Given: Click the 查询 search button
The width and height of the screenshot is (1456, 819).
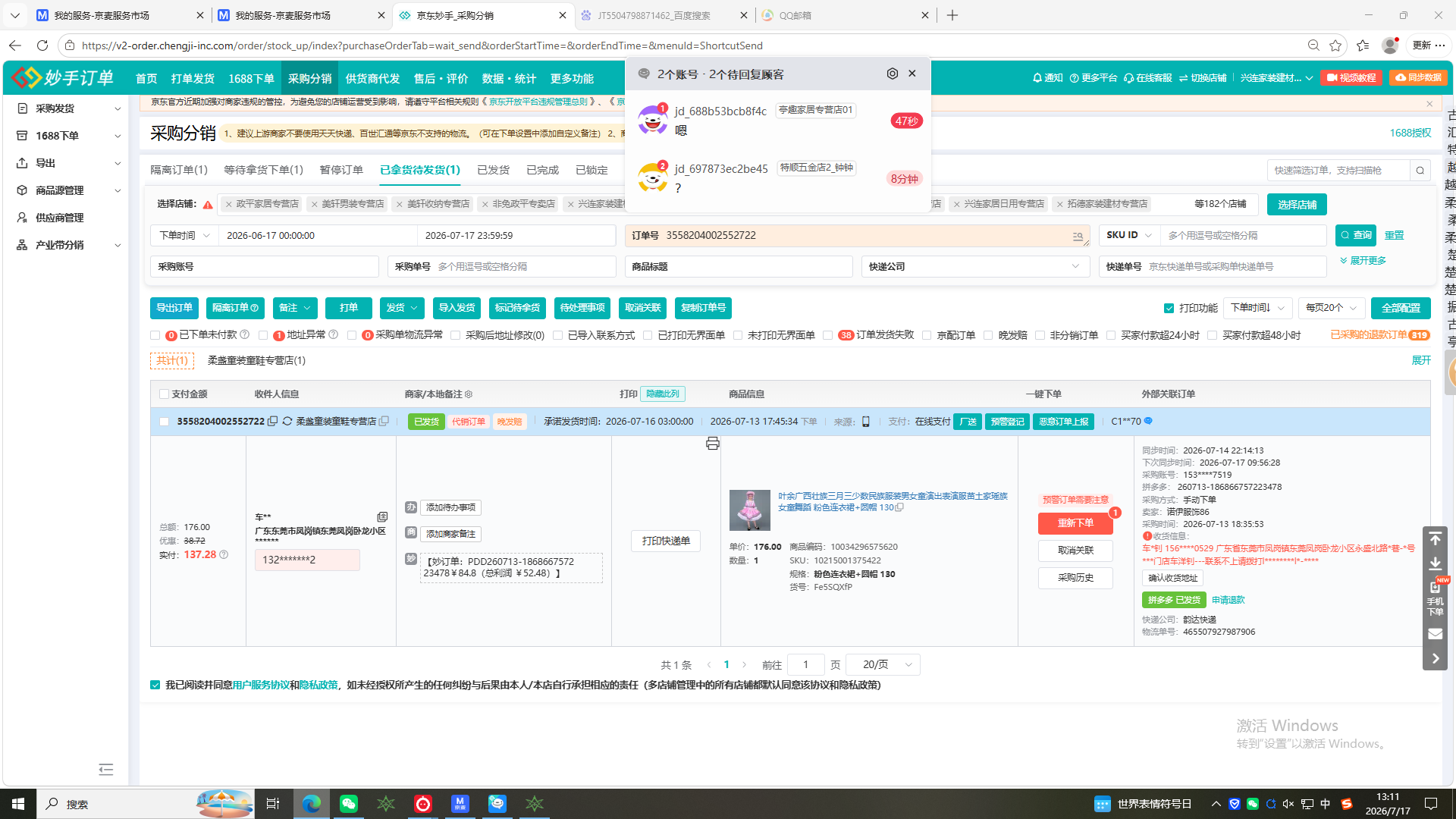Looking at the screenshot, I should click(1355, 236).
